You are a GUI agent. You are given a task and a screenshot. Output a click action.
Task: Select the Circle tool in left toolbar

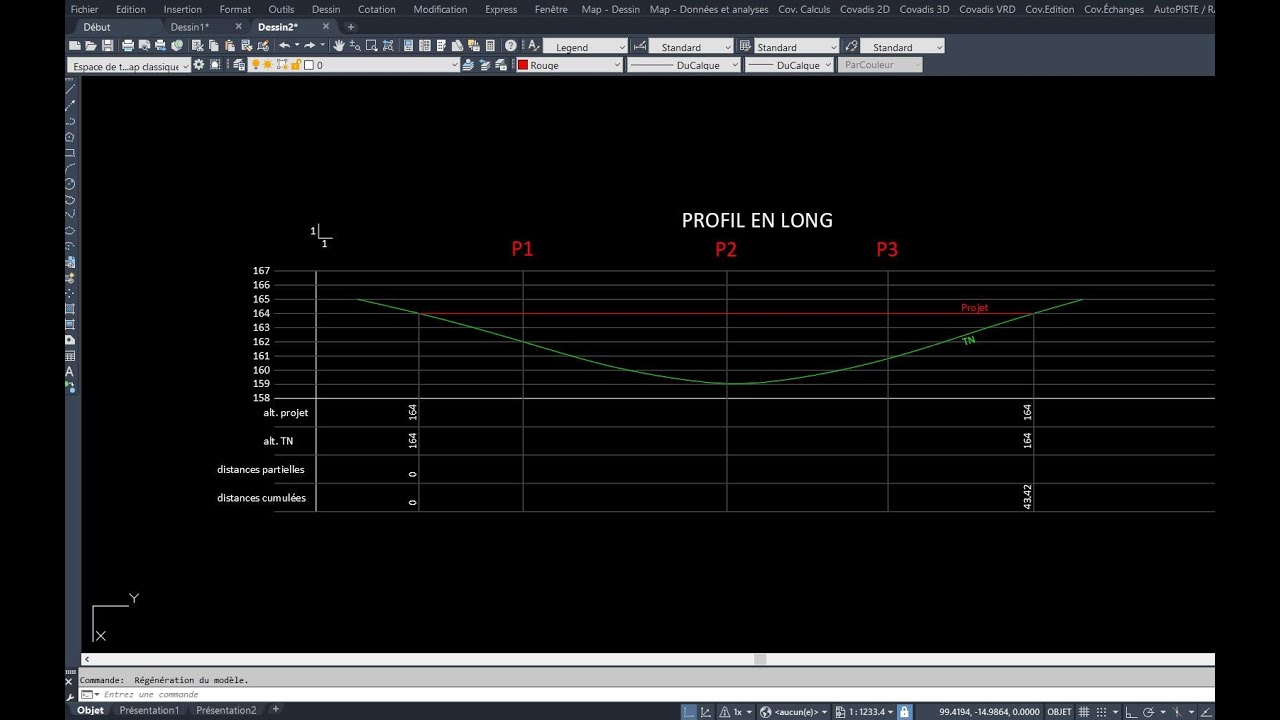pos(70,184)
